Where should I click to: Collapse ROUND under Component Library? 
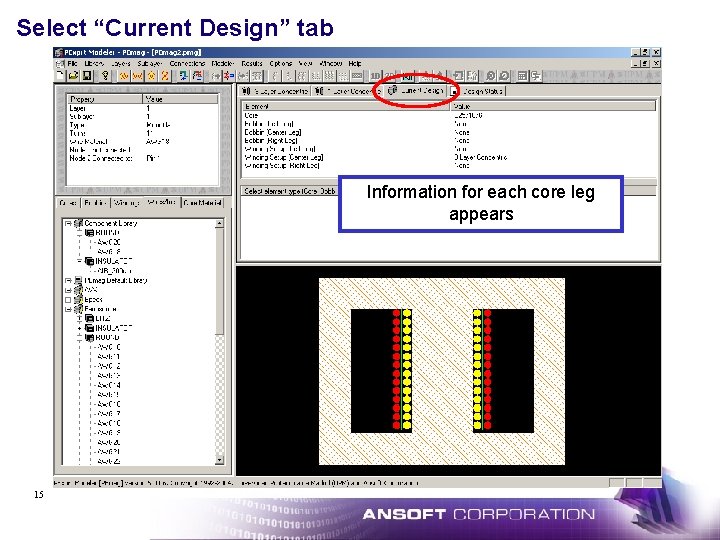pyautogui.click(x=79, y=233)
